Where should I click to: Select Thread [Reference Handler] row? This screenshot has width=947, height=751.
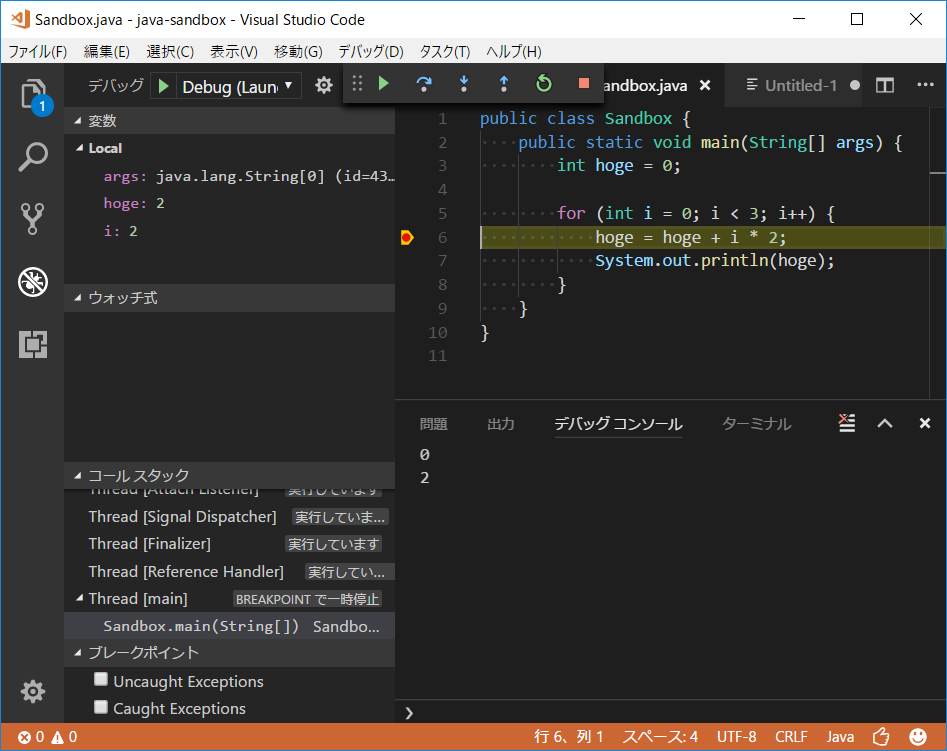[230, 571]
